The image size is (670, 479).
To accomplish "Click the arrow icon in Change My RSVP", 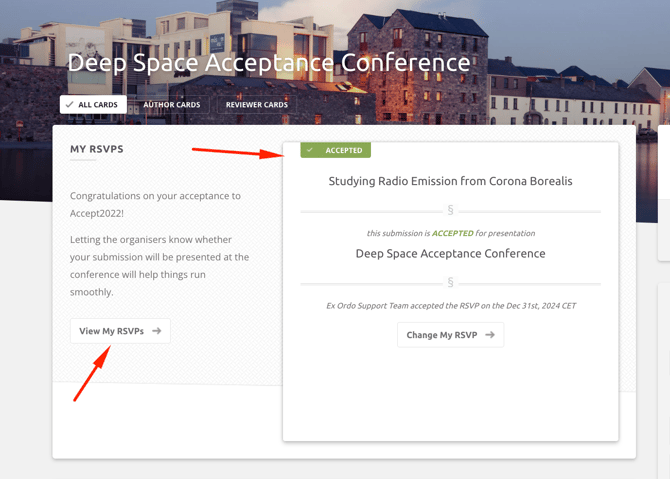I will [x=490, y=335].
